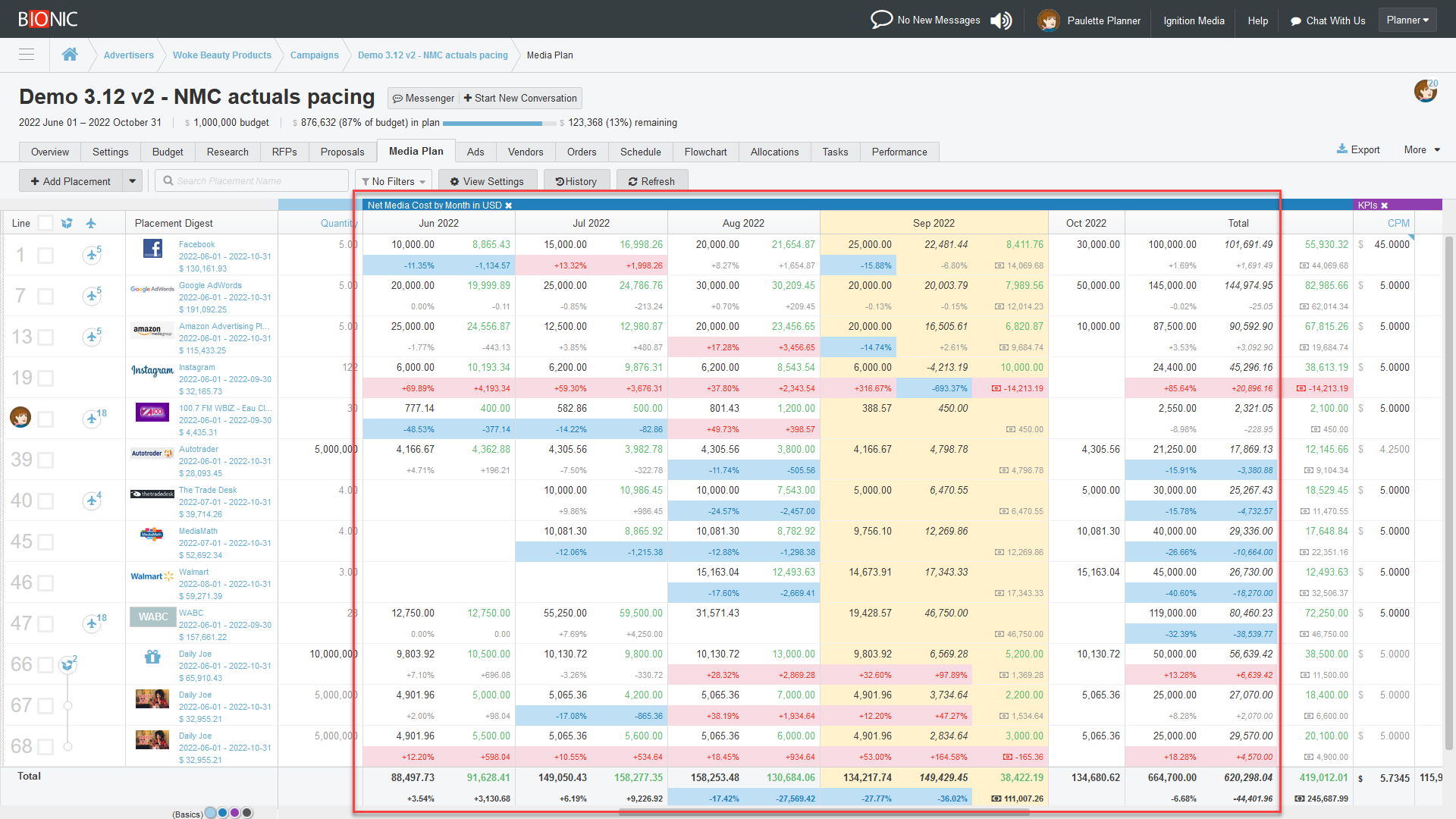Viewport: 1456px width, 819px height.
Task: Select the checkbox for line 7 Google AdWords
Action: point(45,297)
